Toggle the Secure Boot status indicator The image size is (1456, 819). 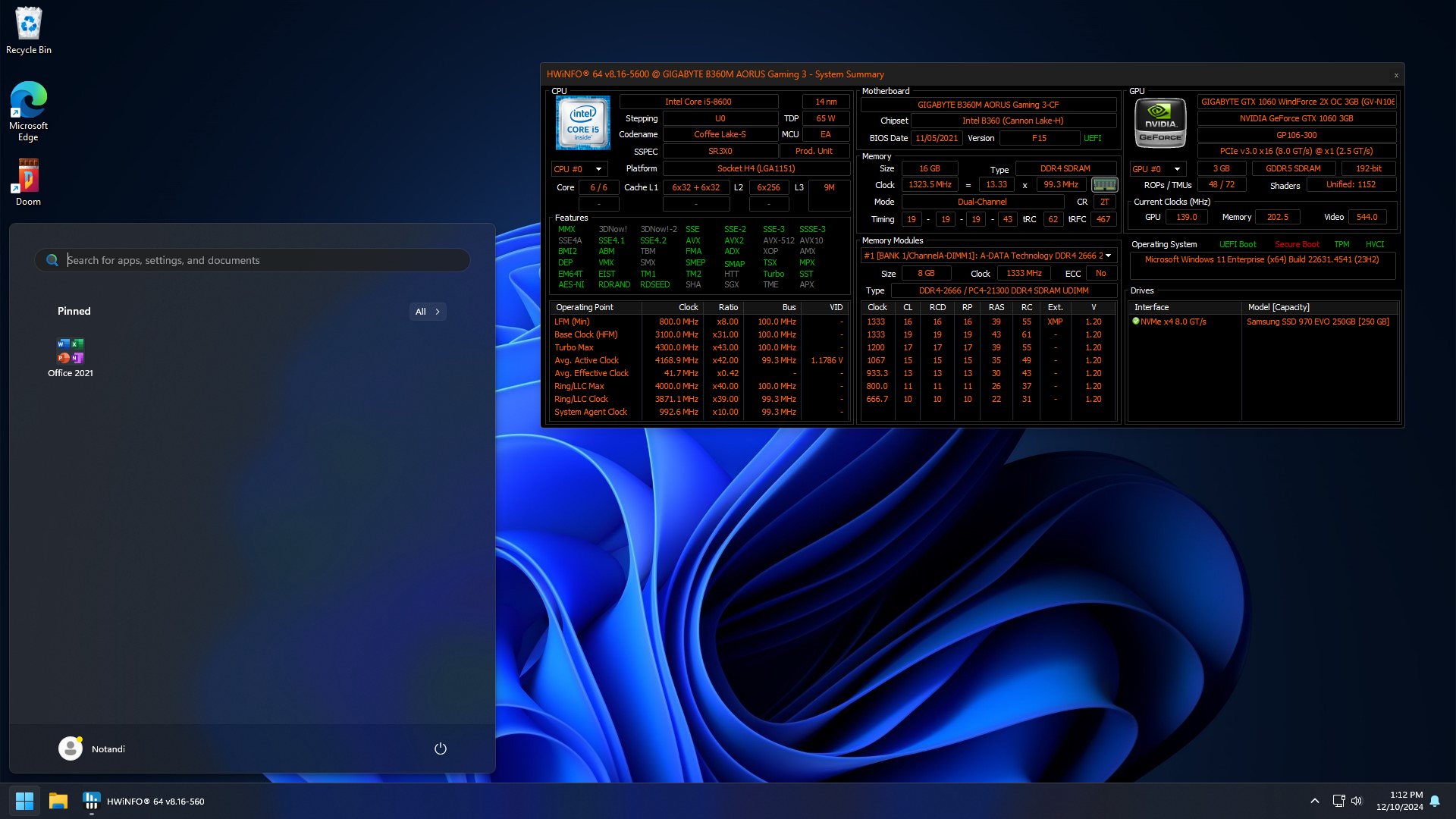point(1297,243)
